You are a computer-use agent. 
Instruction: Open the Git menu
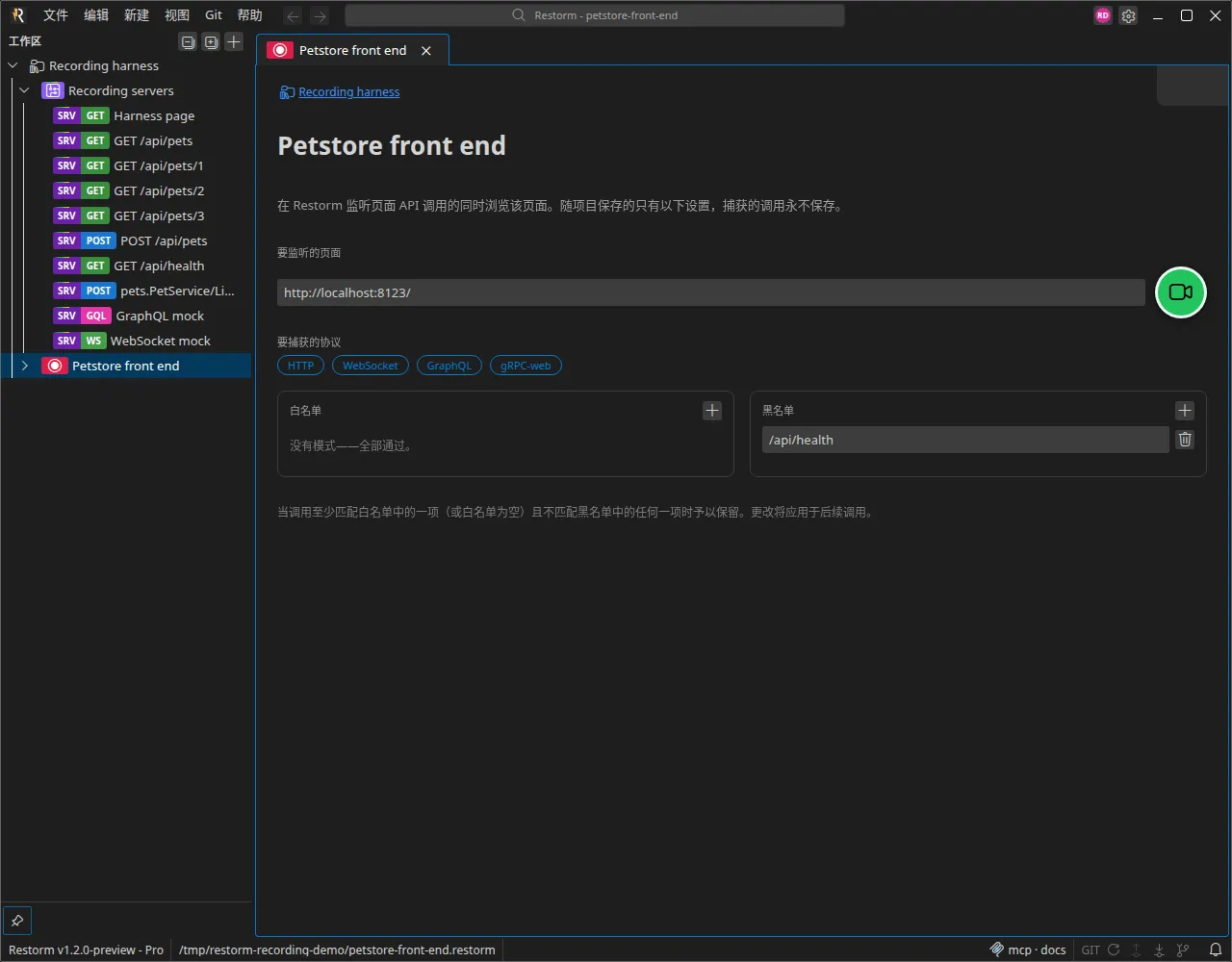coord(214,15)
